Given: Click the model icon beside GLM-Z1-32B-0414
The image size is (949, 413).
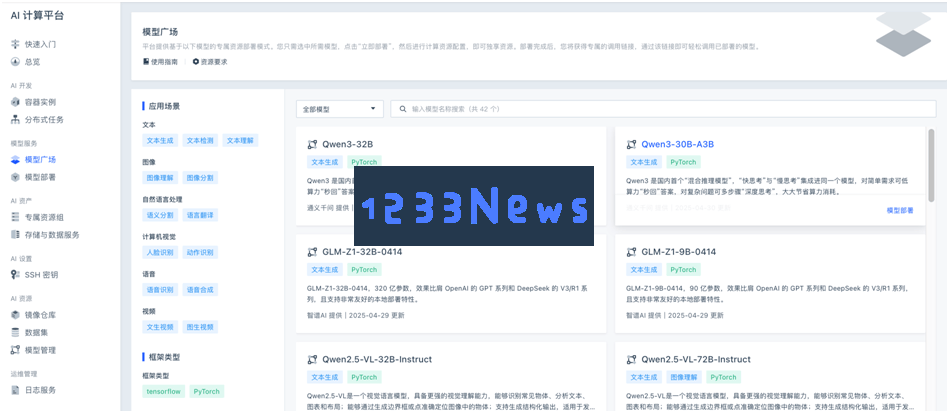Looking at the screenshot, I should pyautogui.click(x=312, y=252).
